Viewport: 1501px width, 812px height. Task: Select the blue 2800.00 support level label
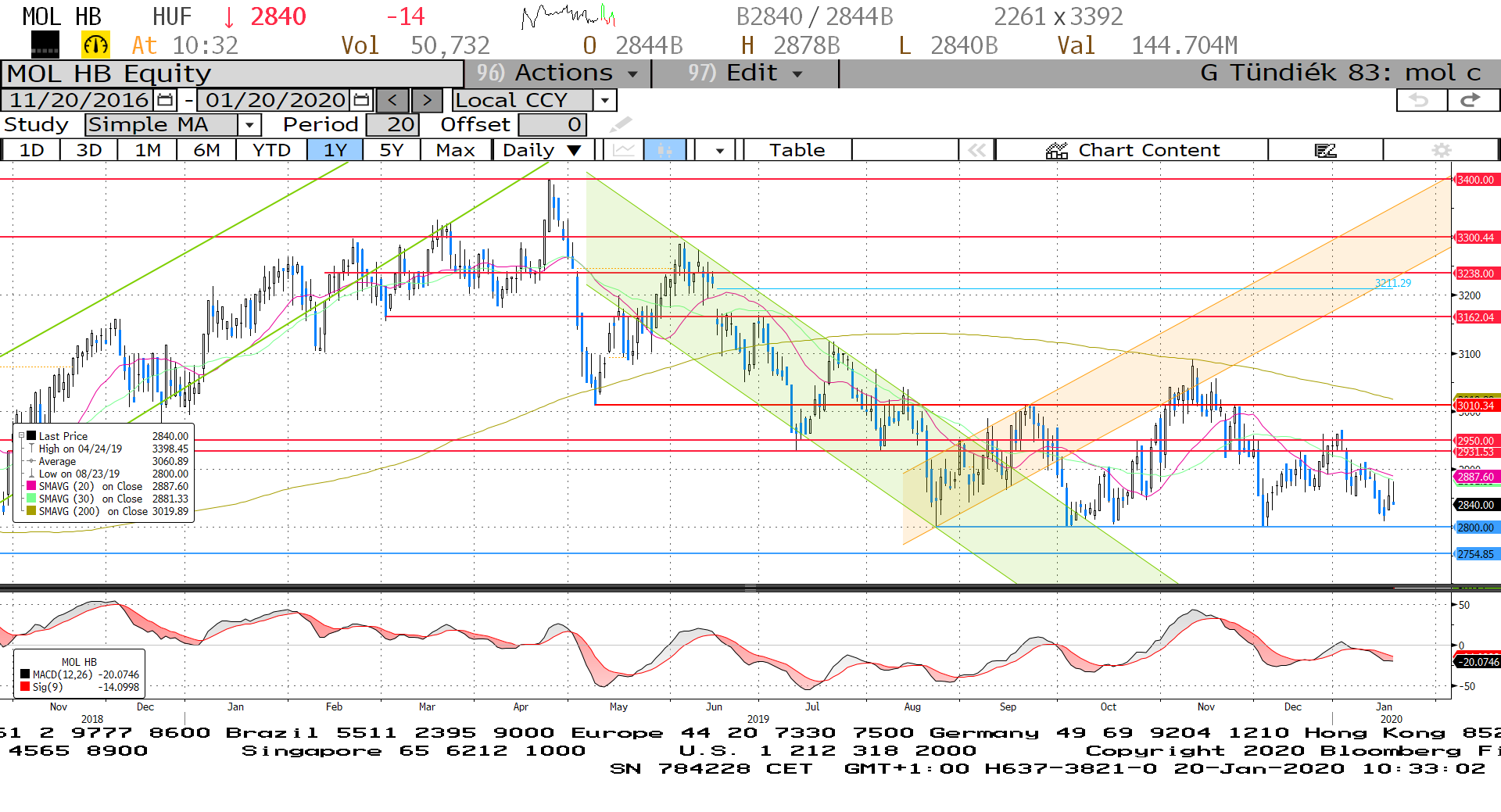(1476, 528)
